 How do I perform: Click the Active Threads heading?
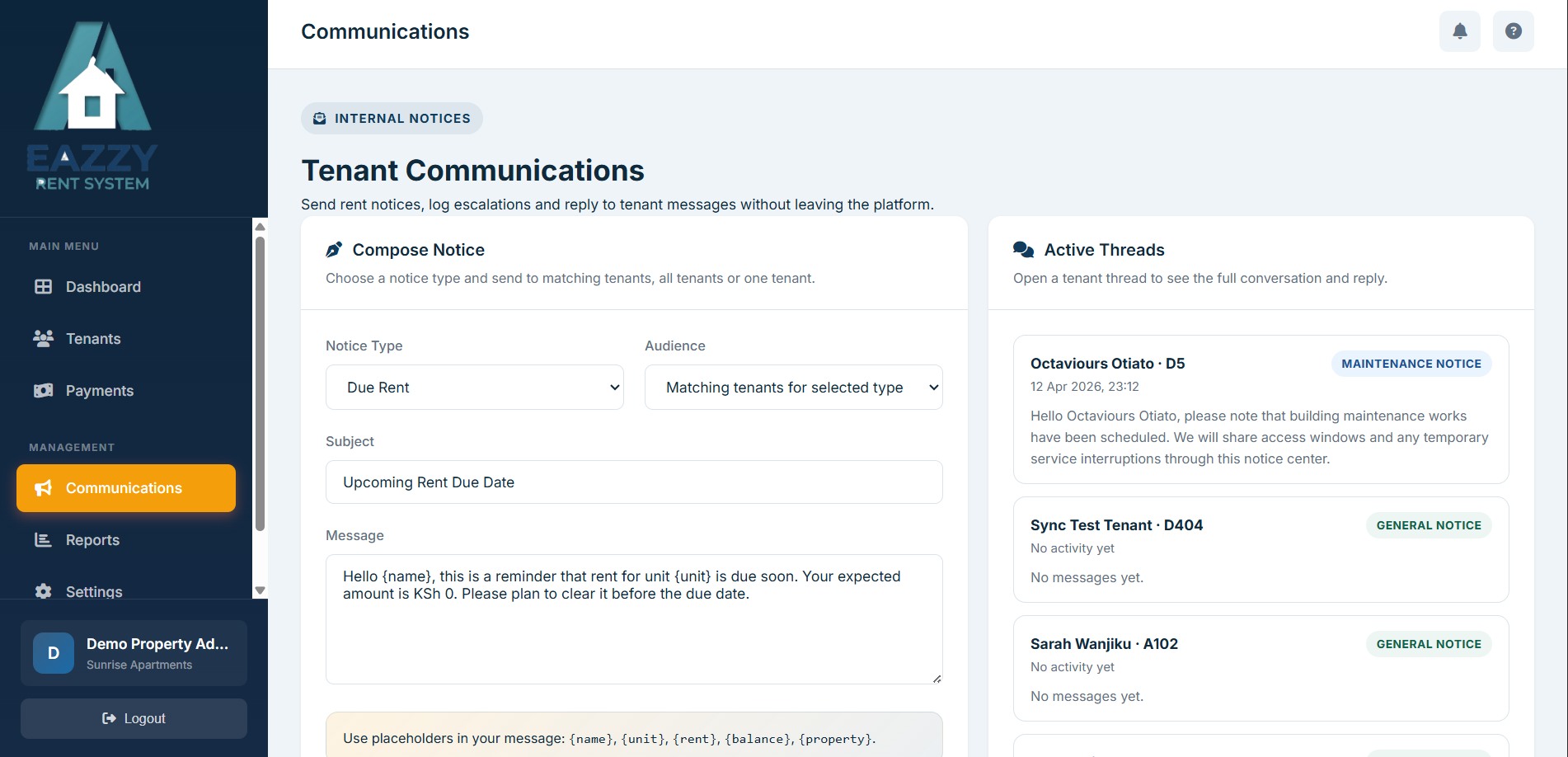[x=1104, y=250]
